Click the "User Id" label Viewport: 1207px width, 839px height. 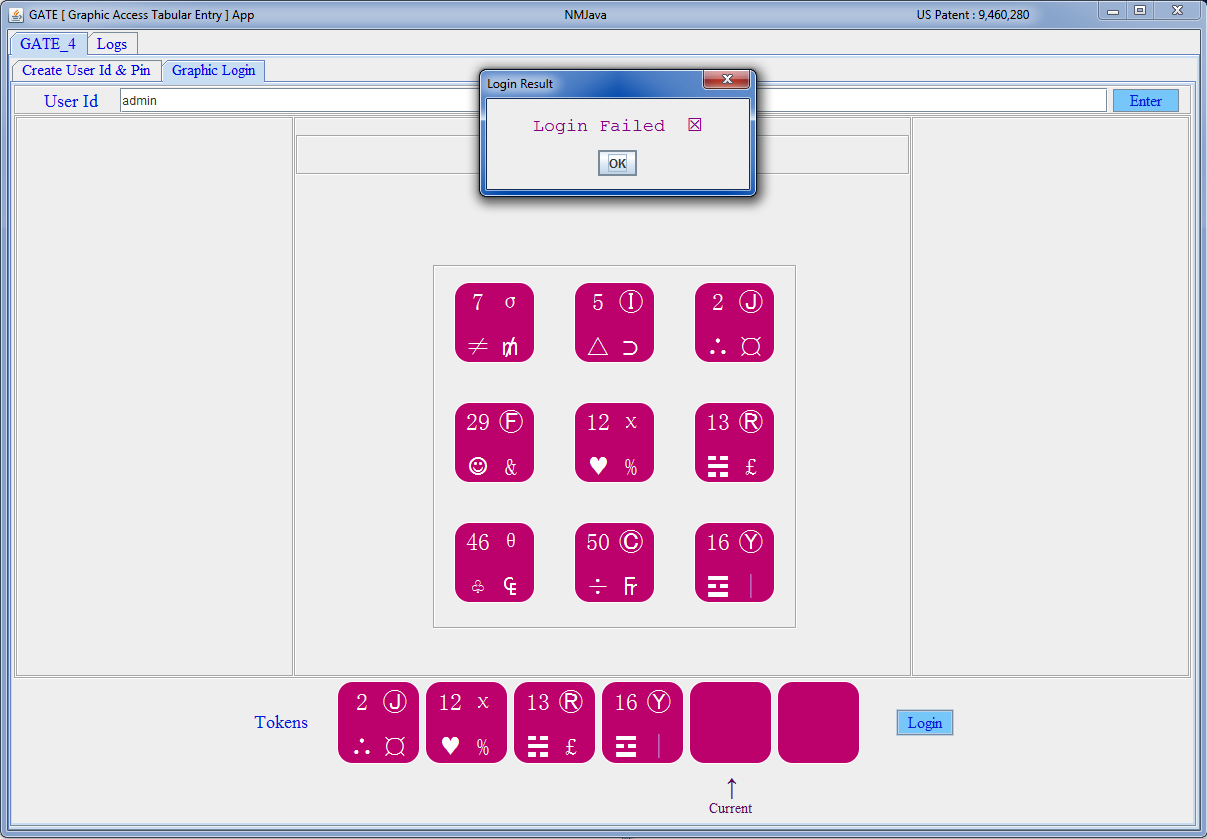(71, 101)
